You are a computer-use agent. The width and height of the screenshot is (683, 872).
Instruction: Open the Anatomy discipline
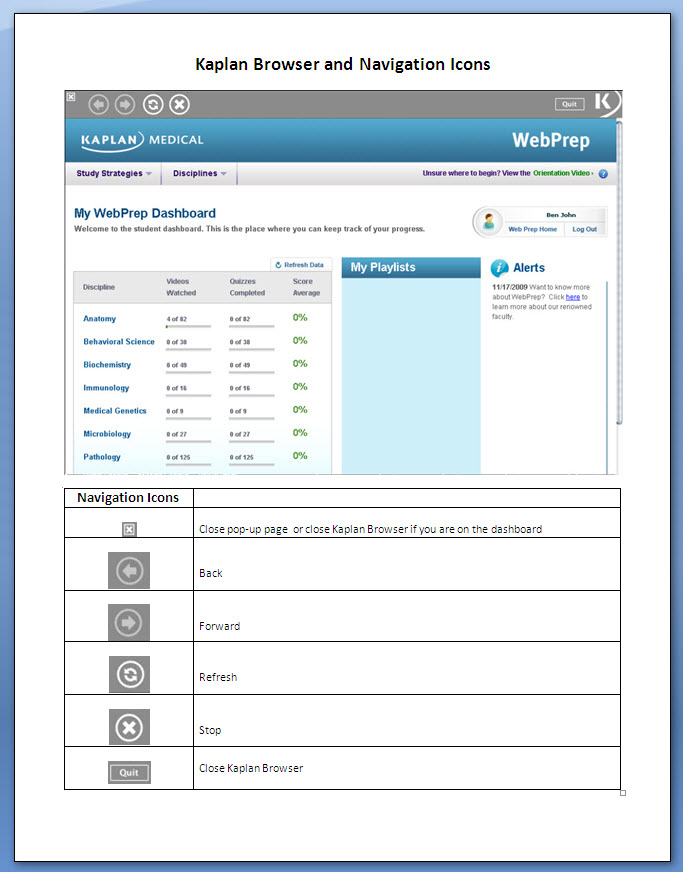pyautogui.click(x=100, y=319)
